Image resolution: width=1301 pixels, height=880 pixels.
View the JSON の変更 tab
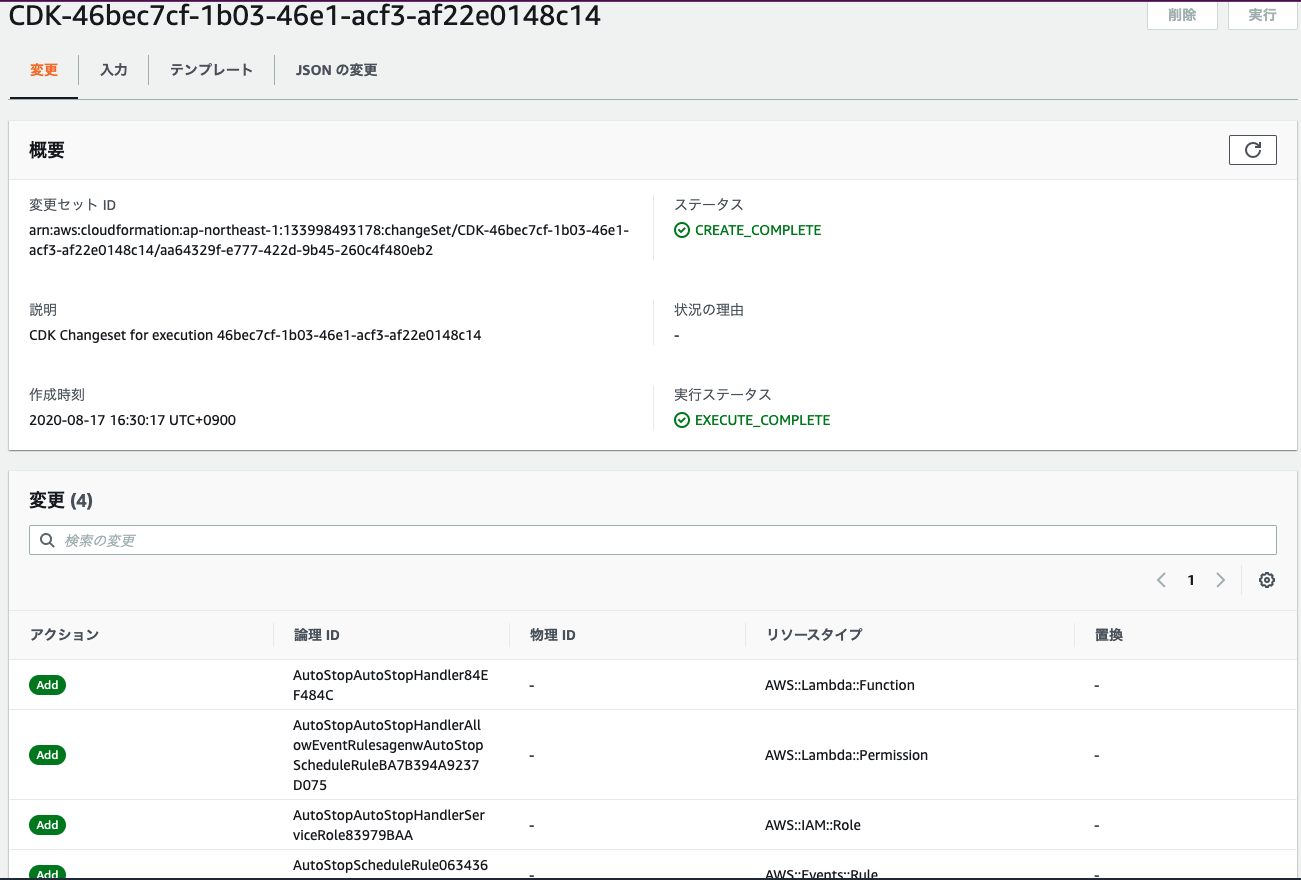pyautogui.click(x=336, y=70)
